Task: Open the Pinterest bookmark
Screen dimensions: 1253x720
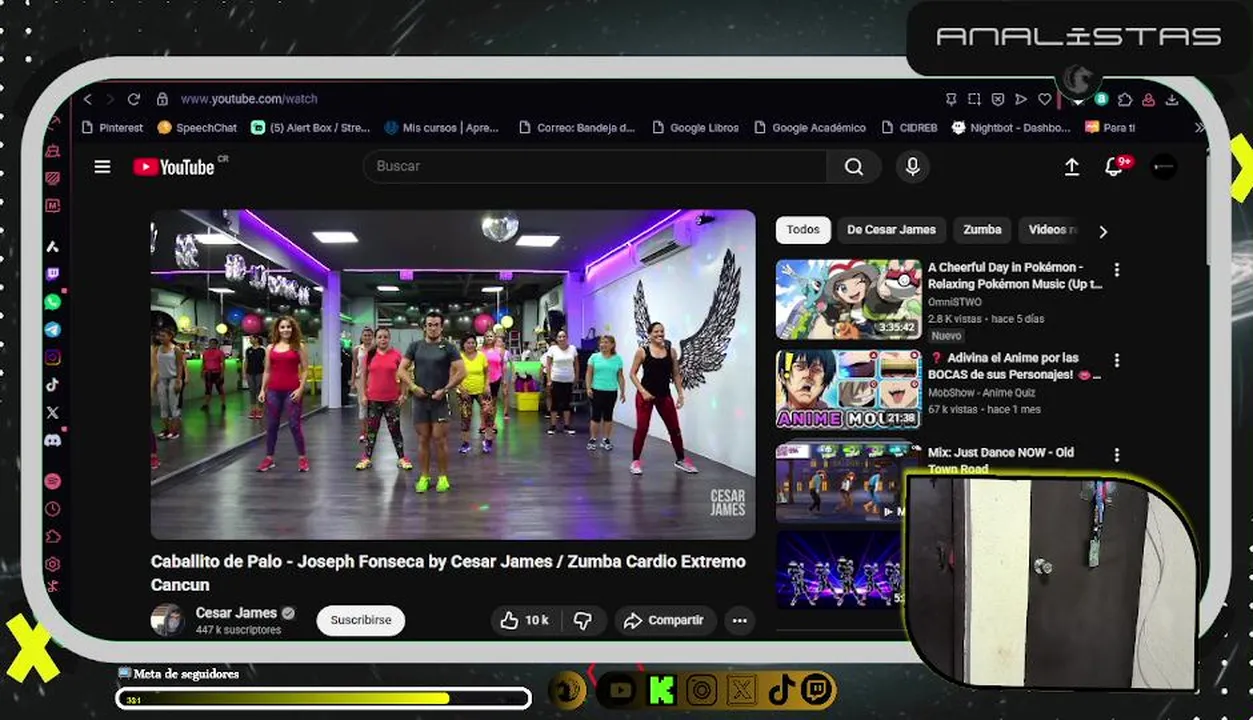Action: point(112,128)
